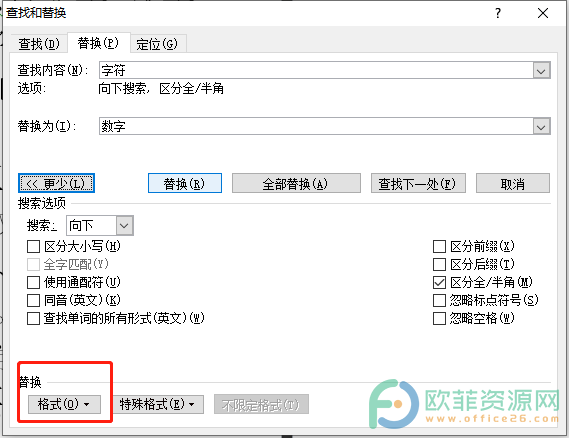Click the 查找下一处(F) button
This screenshot has width=569, height=438.
click(418, 183)
